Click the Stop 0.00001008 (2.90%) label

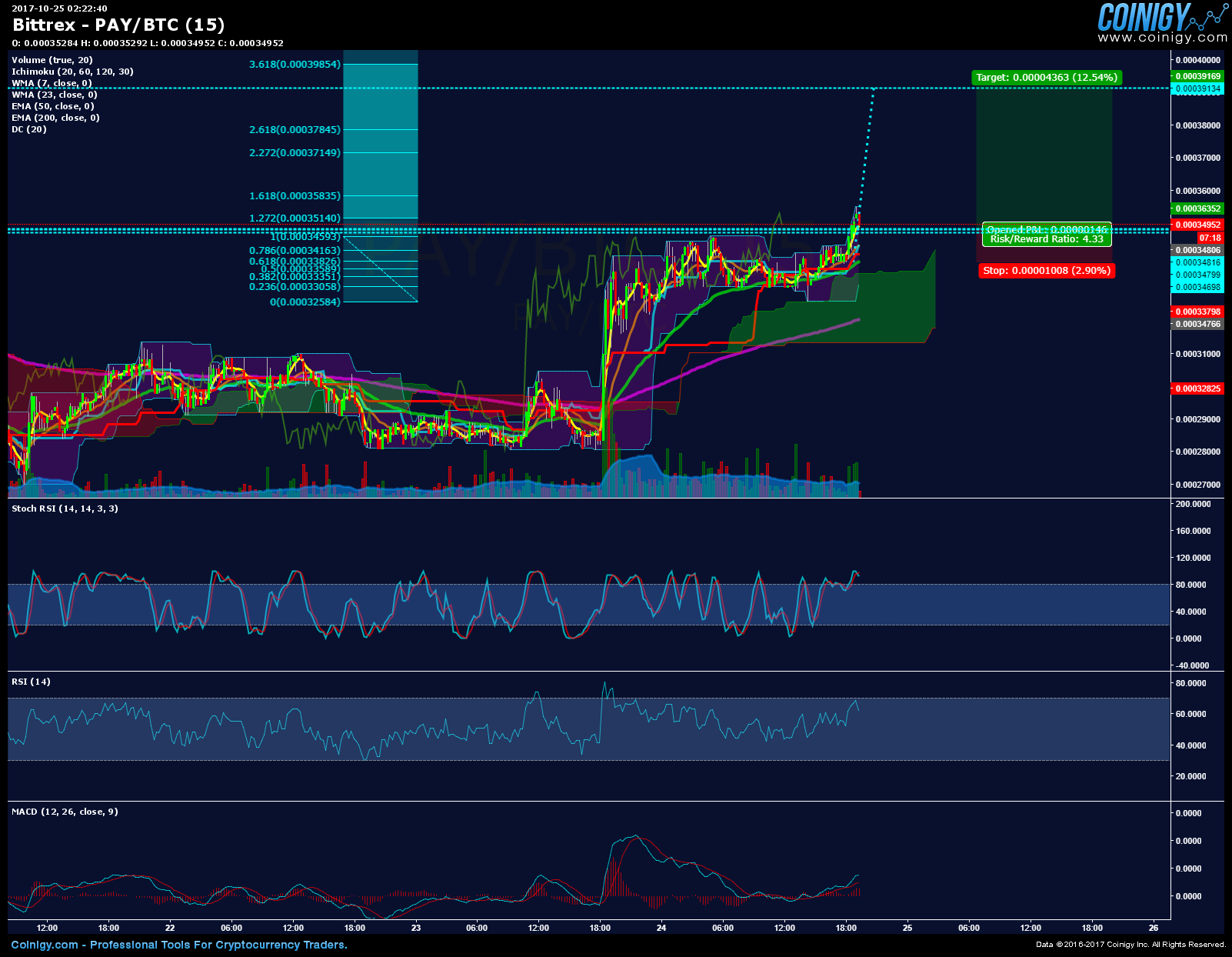tap(1047, 271)
